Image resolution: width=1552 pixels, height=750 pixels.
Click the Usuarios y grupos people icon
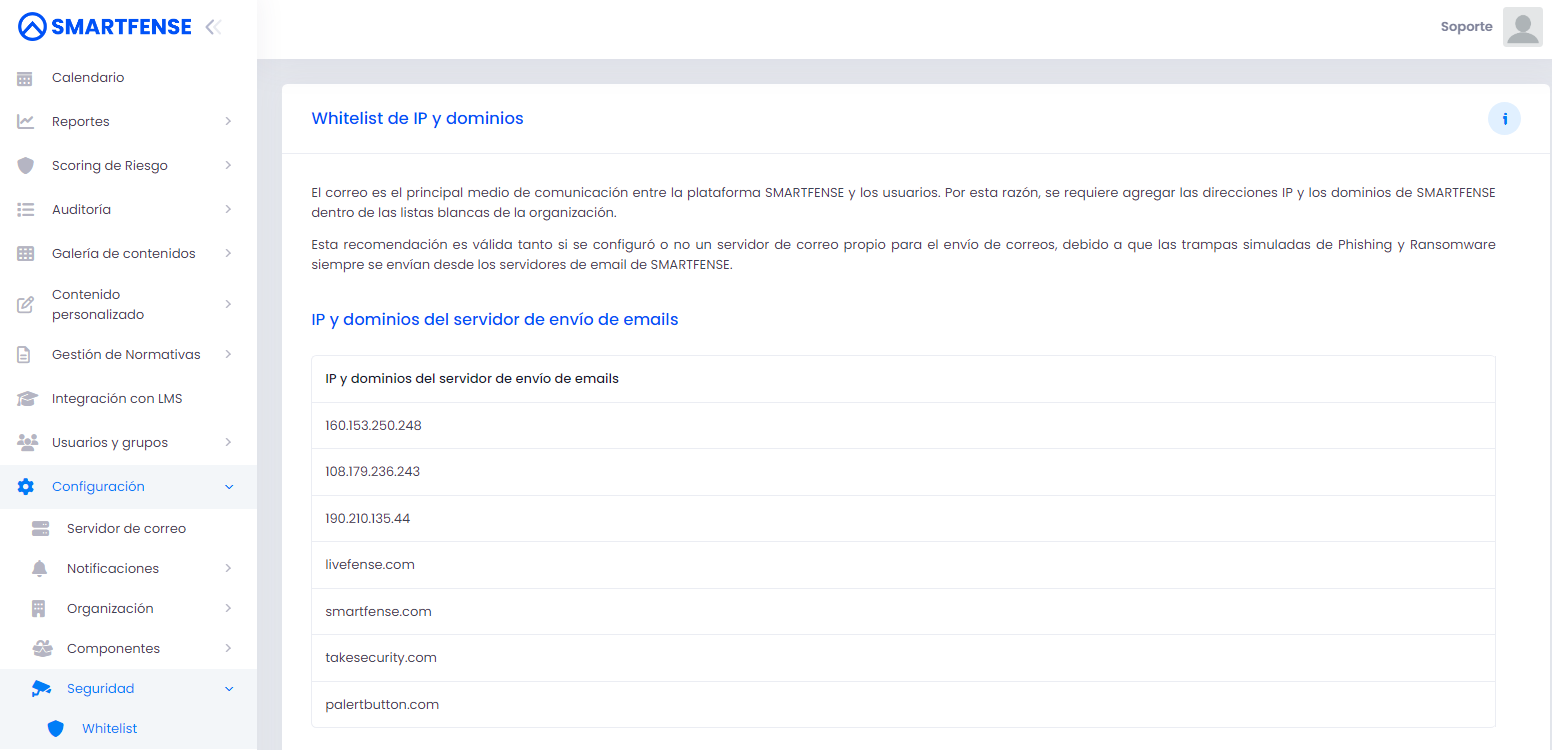click(x=26, y=443)
